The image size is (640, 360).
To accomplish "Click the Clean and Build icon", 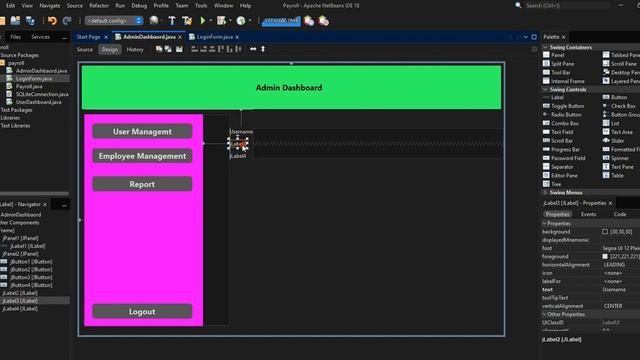I will point(187,20).
